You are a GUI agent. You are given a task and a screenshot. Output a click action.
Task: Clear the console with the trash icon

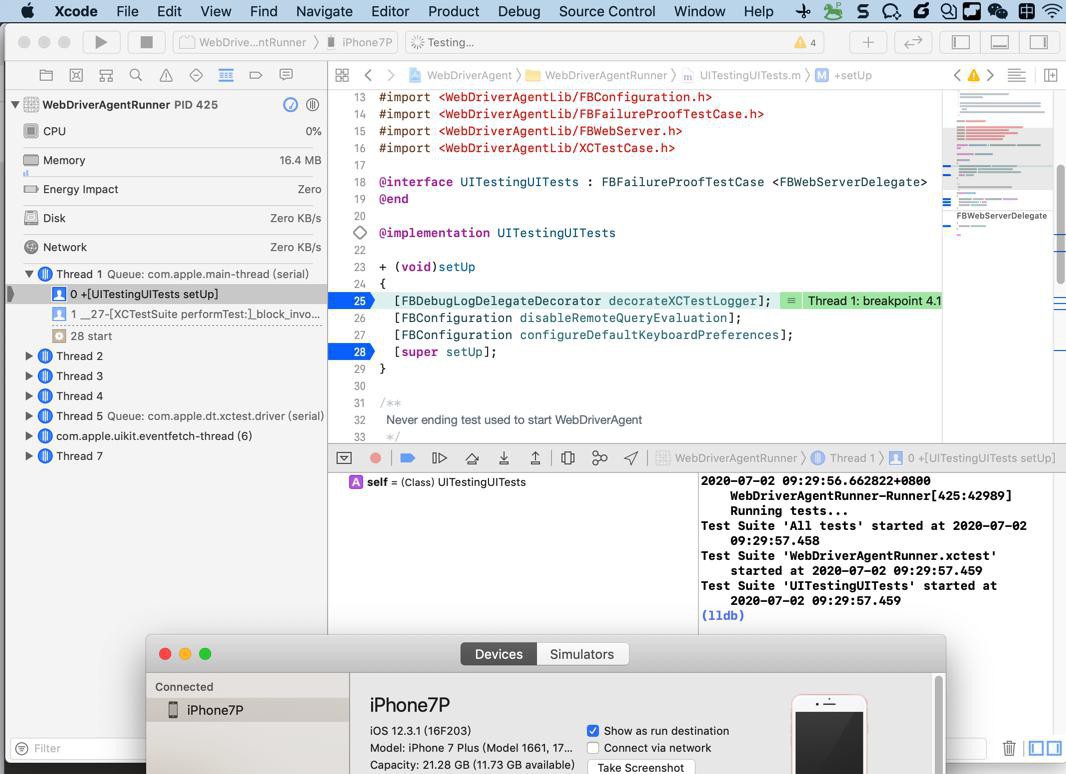coord(1009,748)
